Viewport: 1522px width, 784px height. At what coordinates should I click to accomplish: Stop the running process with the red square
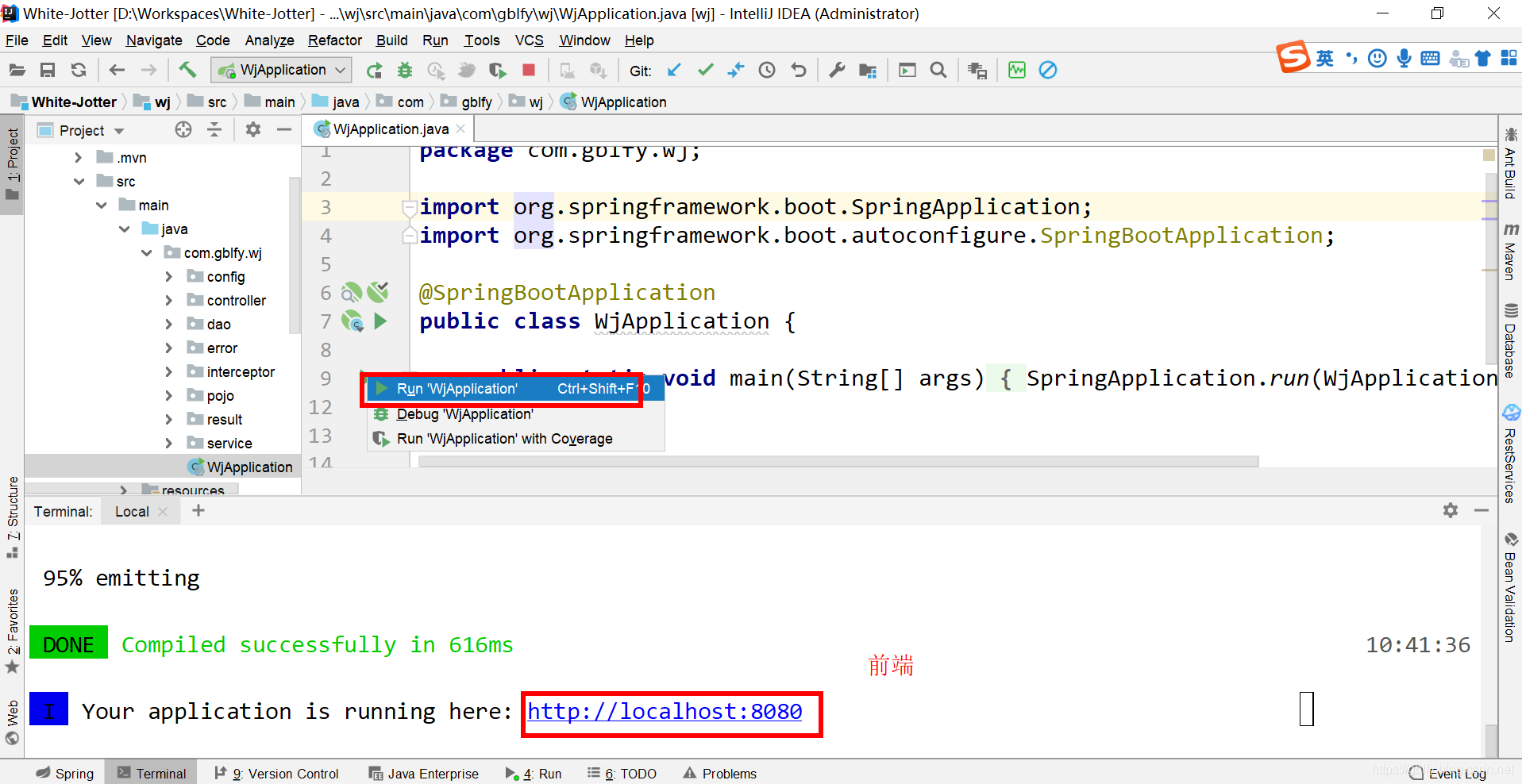point(529,70)
